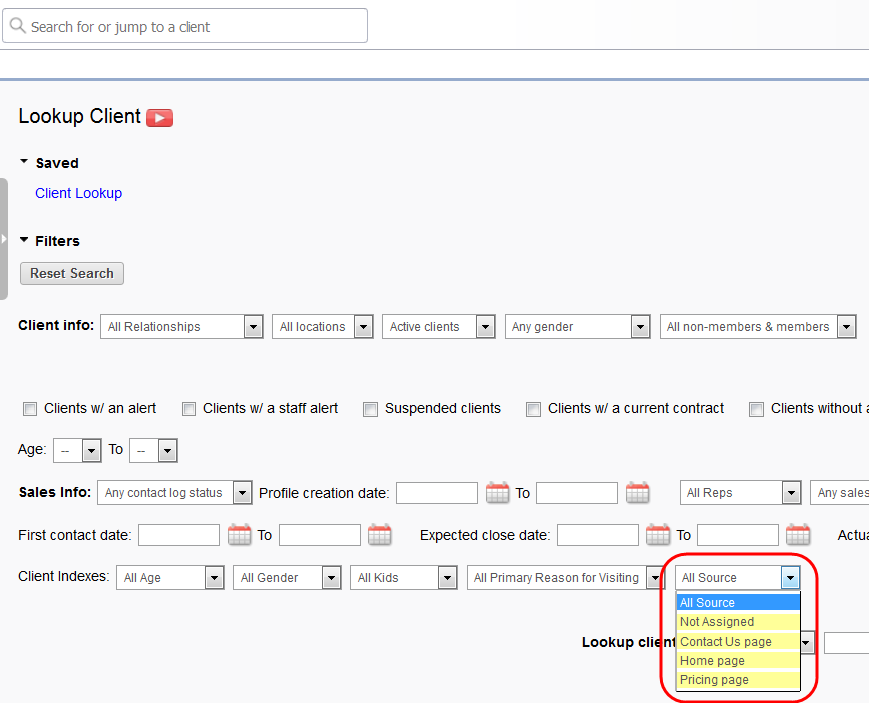This screenshot has height=703, width=869.
Task: Open the calendar for First contact date
Action: (239, 534)
